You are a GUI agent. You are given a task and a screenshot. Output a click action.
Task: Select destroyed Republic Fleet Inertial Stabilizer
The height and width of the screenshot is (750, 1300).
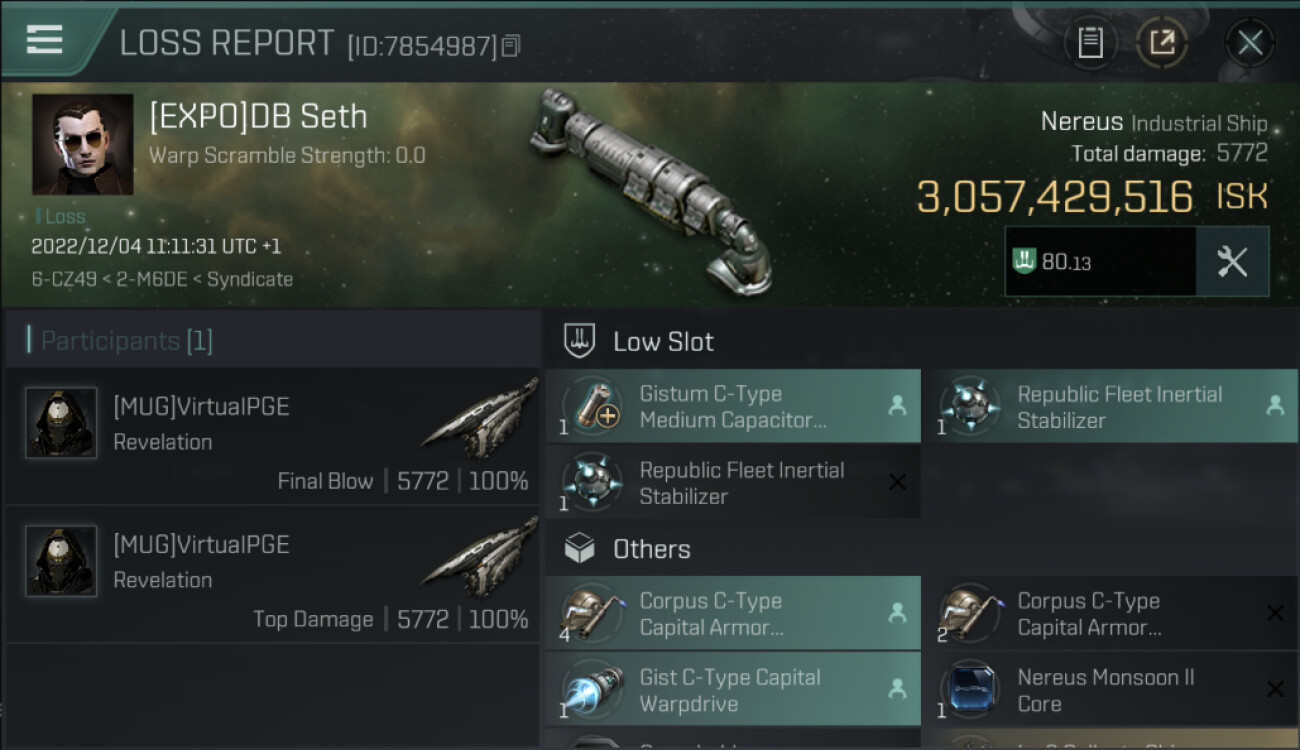click(x=732, y=483)
